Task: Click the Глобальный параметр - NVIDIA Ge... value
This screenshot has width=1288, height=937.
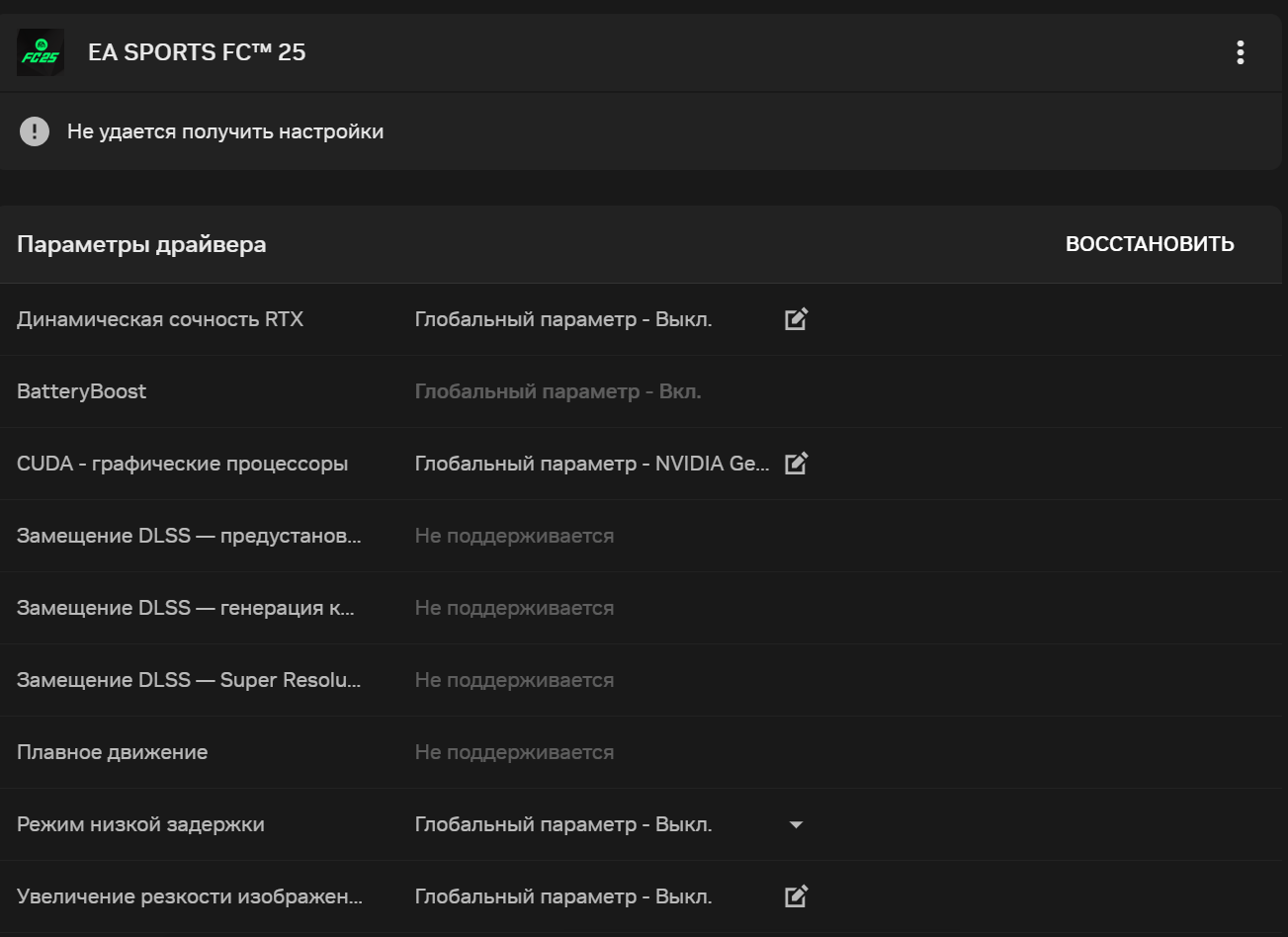Action: pyautogui.click(x=592, y=464)
